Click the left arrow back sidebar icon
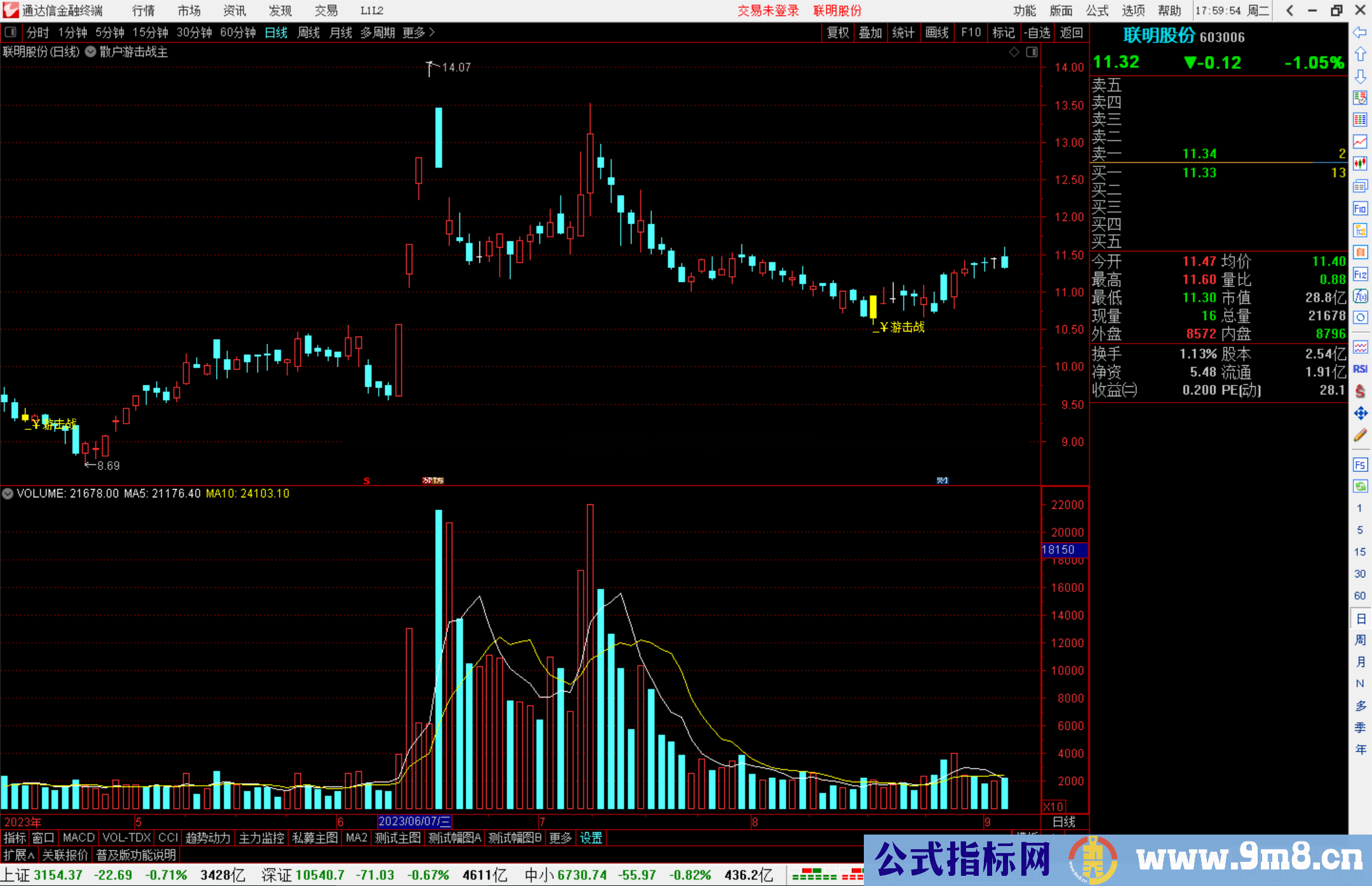 1360,32
